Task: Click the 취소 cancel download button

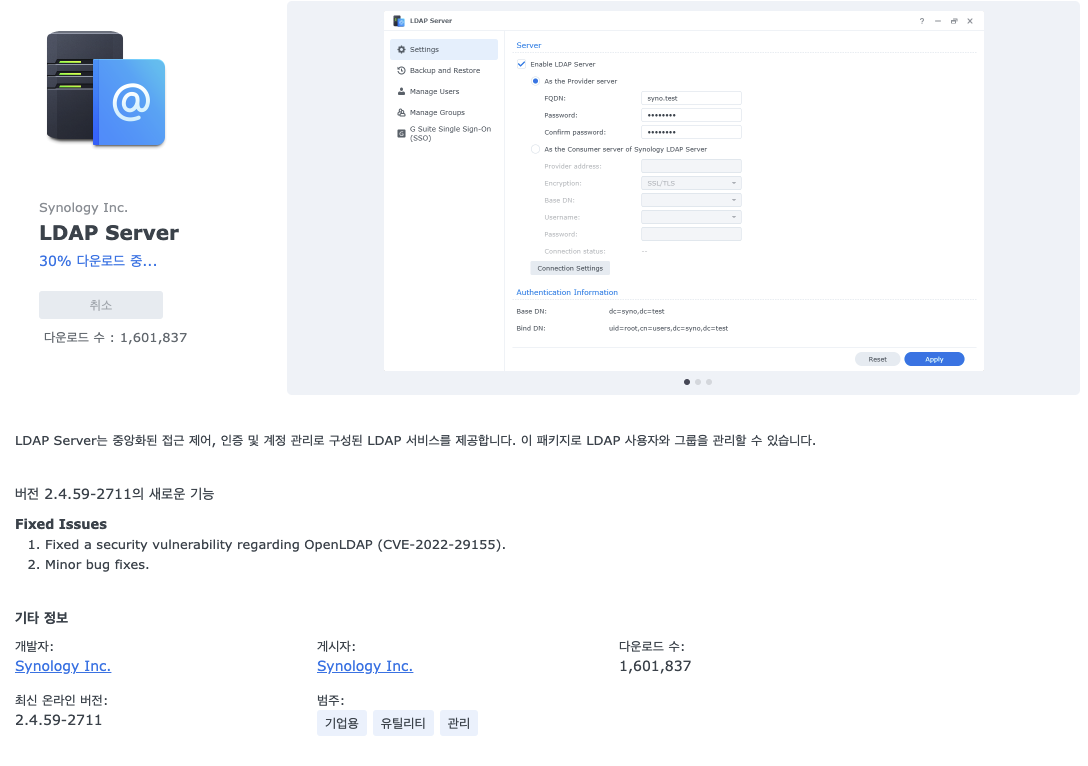Action: (101, 305)
